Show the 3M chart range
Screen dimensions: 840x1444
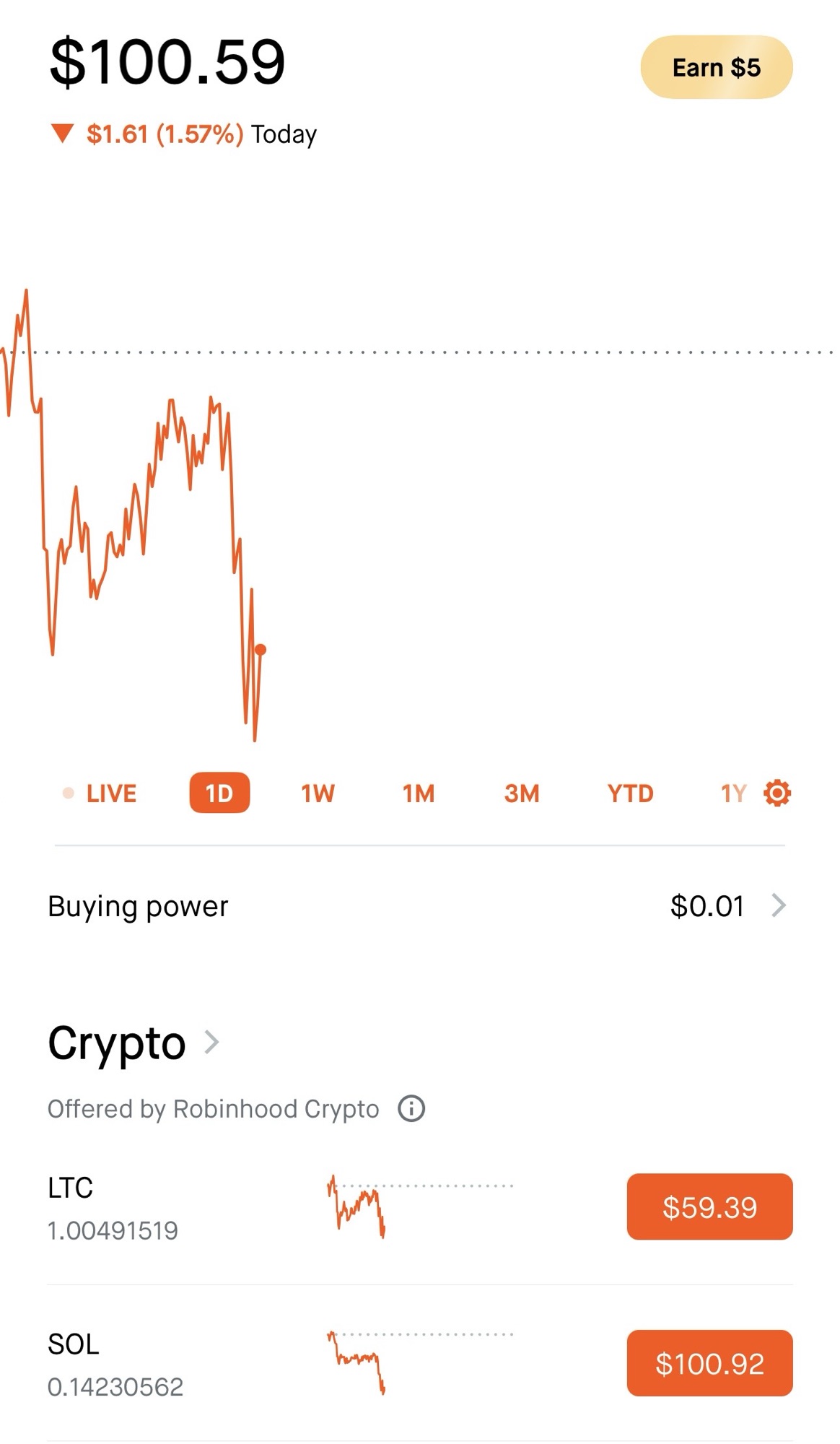[x=522, y=793]
